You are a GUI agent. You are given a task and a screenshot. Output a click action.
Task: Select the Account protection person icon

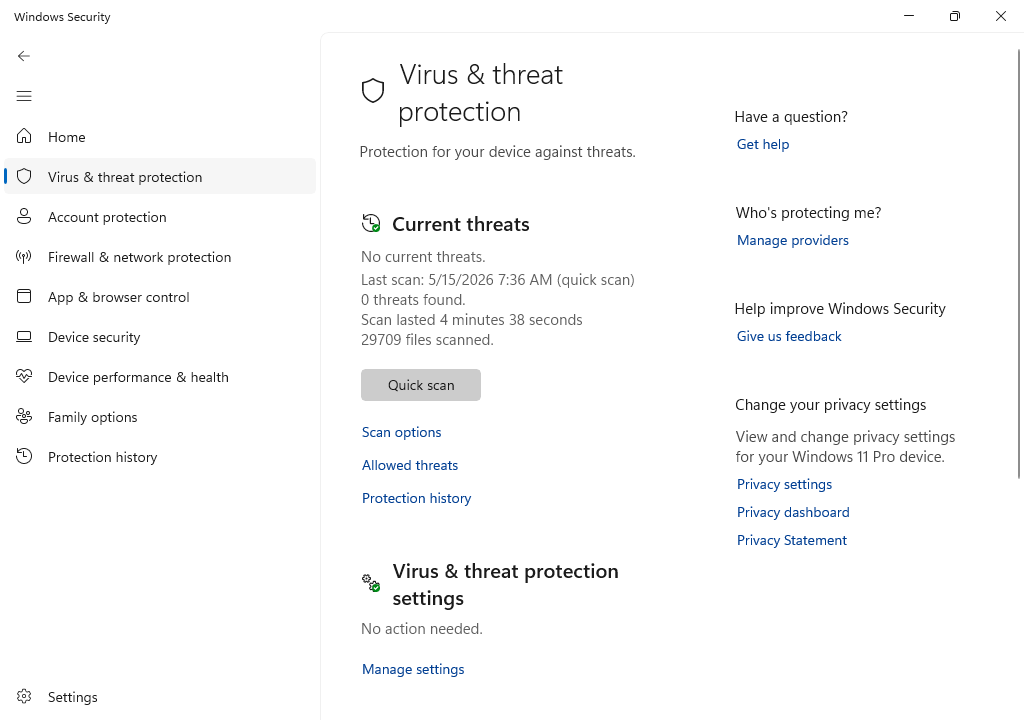pos(24,216)
